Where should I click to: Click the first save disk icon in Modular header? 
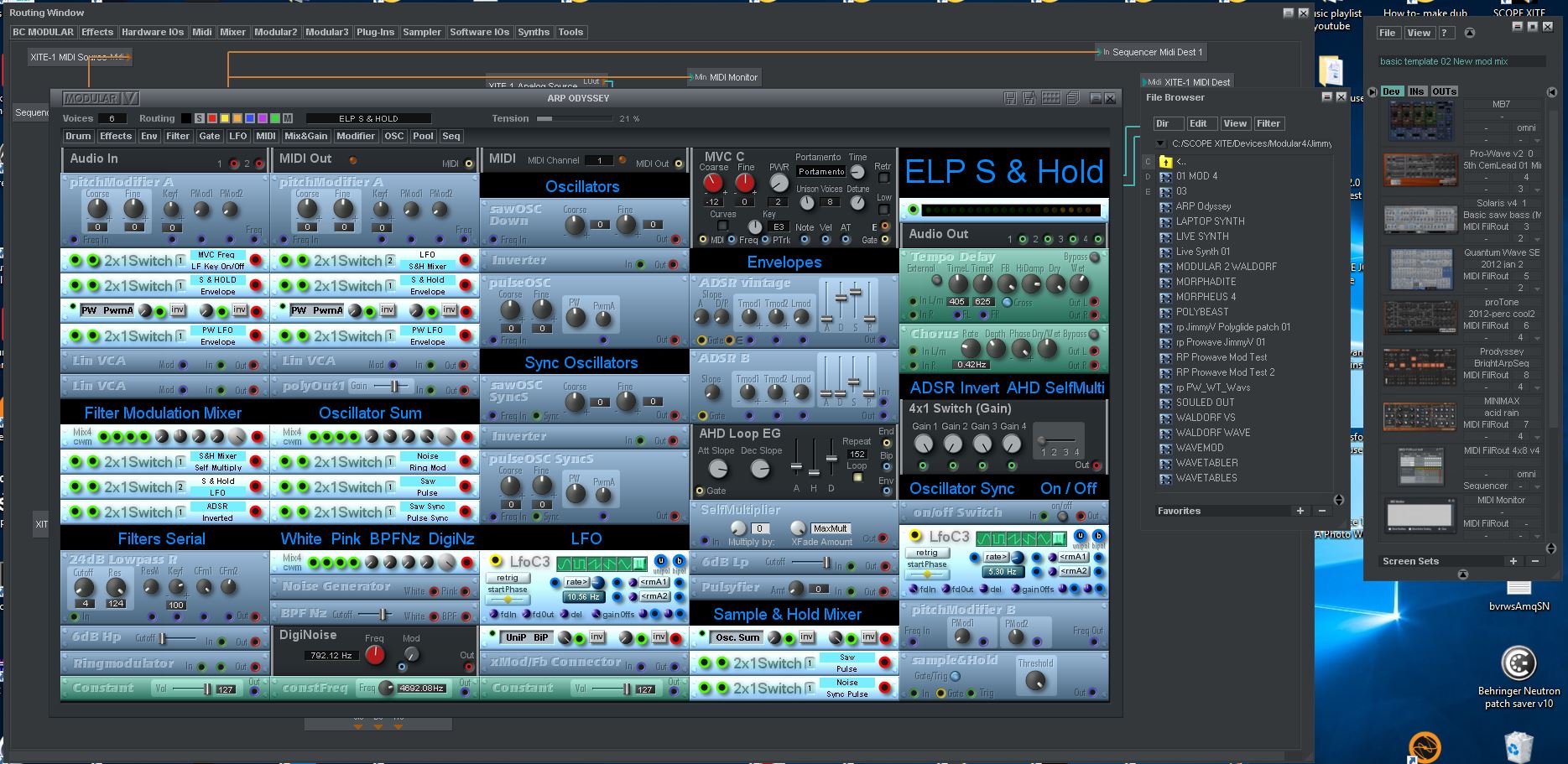(1010, 98)
